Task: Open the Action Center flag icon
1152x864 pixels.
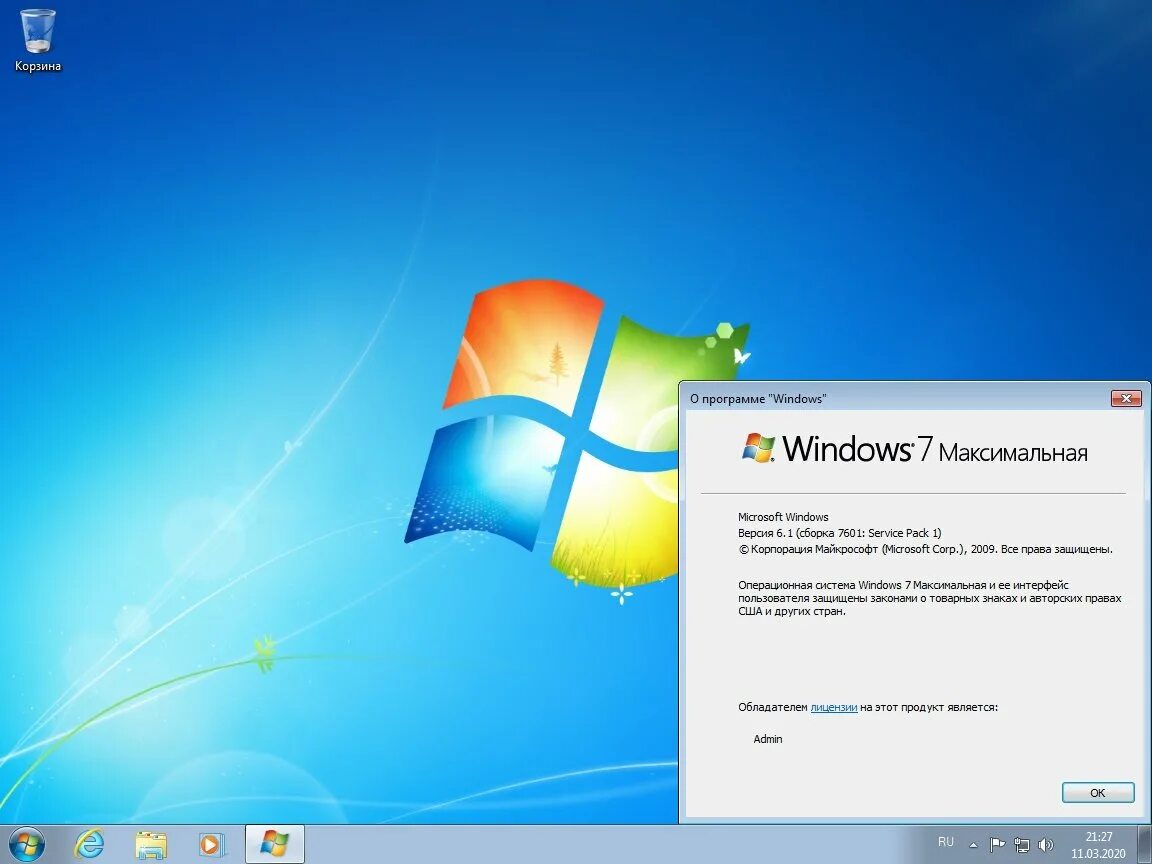Action: pyautogui.click(x=997, y=845)
